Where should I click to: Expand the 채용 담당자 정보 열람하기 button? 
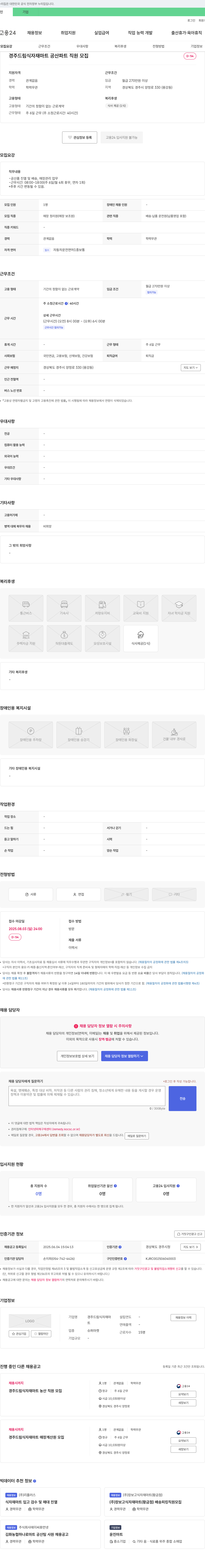click(x=124, y=1056)
